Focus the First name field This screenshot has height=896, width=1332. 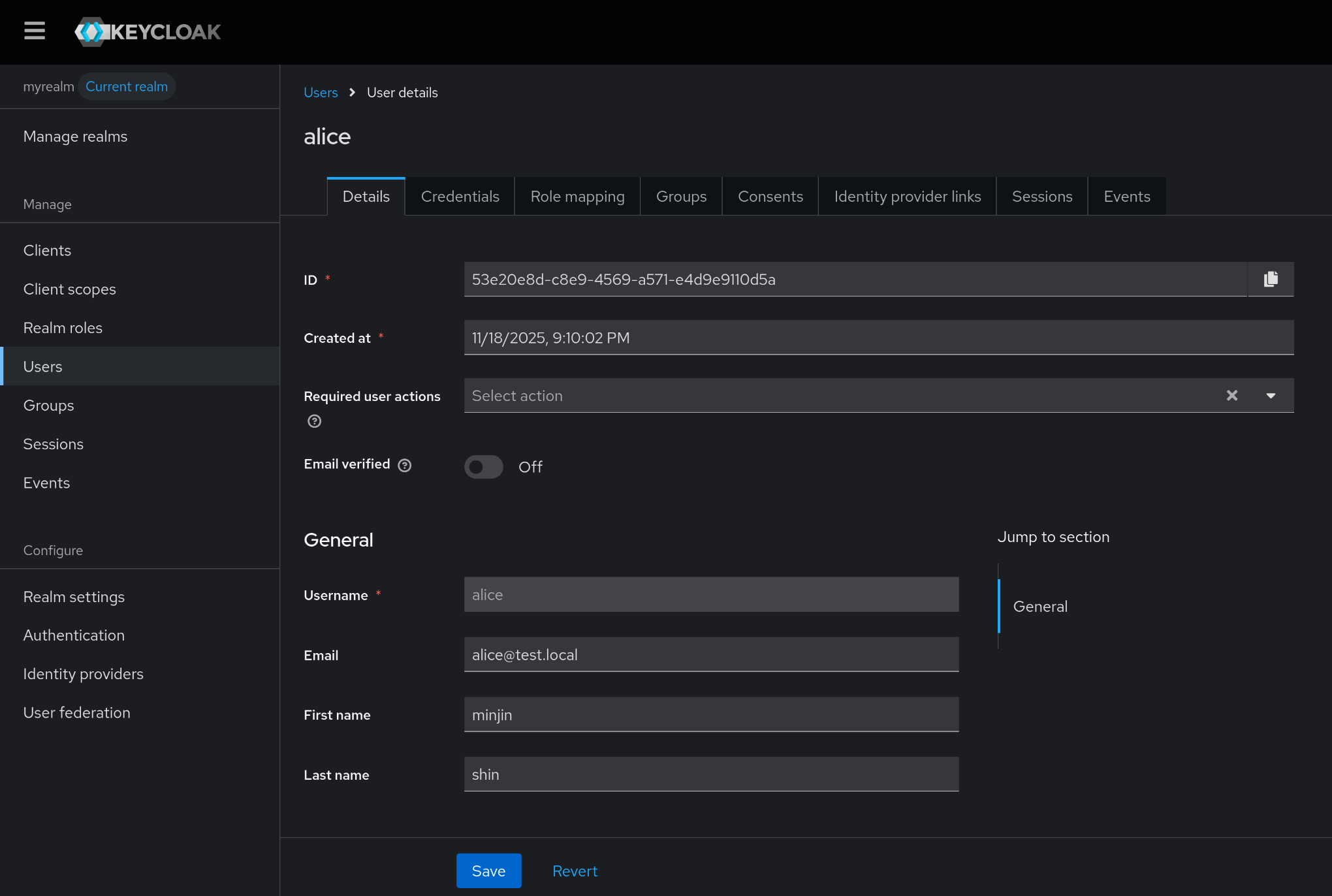[710, 715]
